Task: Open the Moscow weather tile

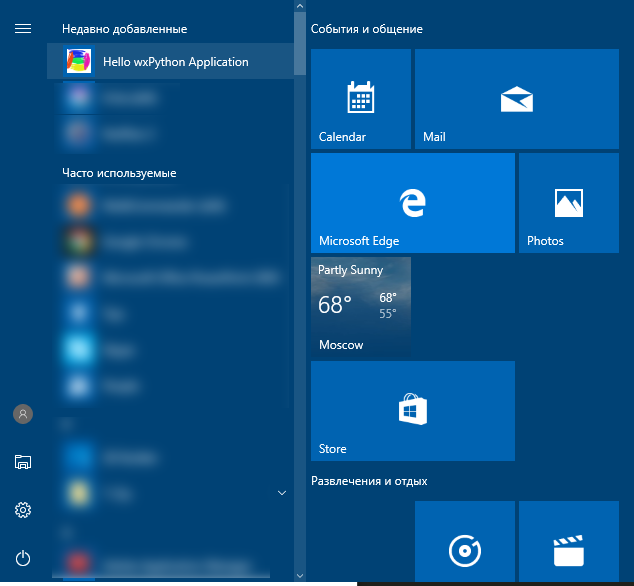Action: pos(361,307)
